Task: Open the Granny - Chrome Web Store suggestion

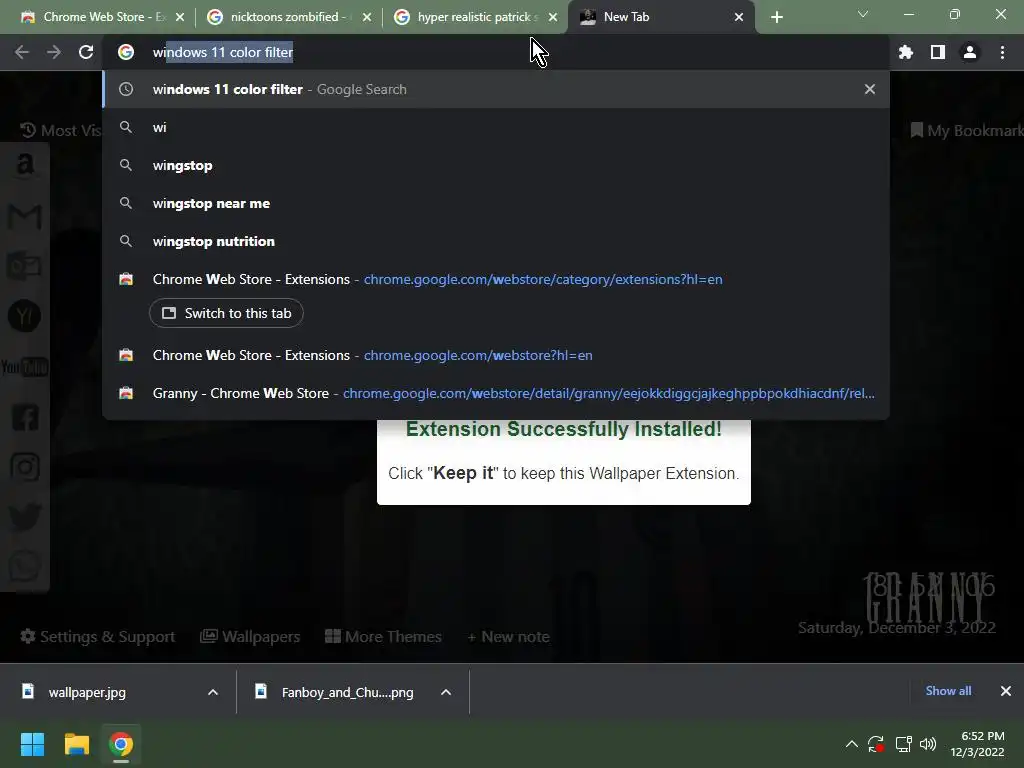Action: coord(496,393)
